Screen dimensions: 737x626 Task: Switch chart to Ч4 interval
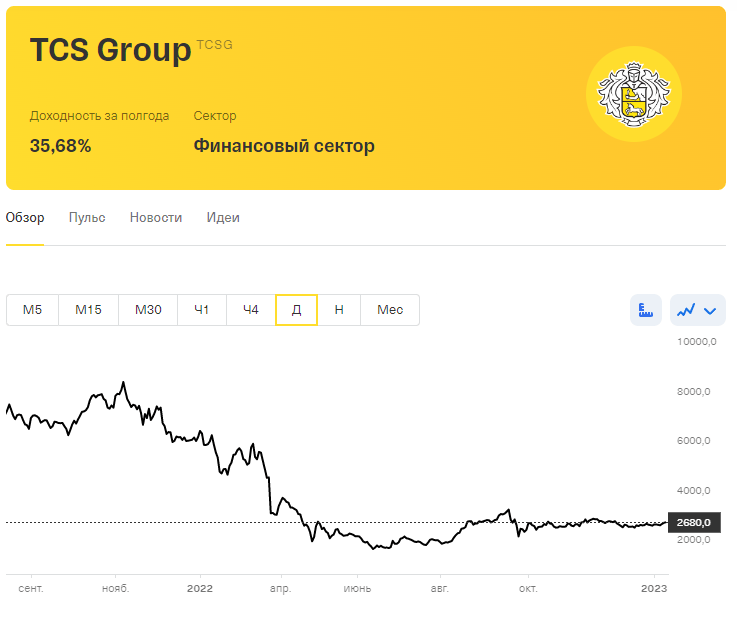(251, 310)
